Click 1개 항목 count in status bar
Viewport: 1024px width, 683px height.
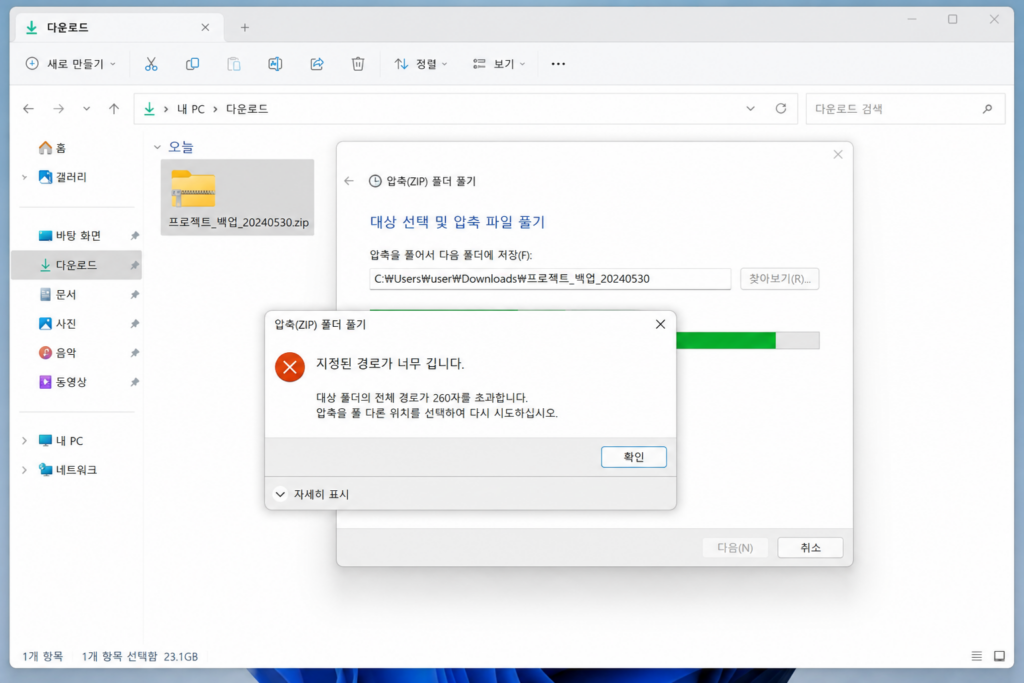[x=42, y=656]
